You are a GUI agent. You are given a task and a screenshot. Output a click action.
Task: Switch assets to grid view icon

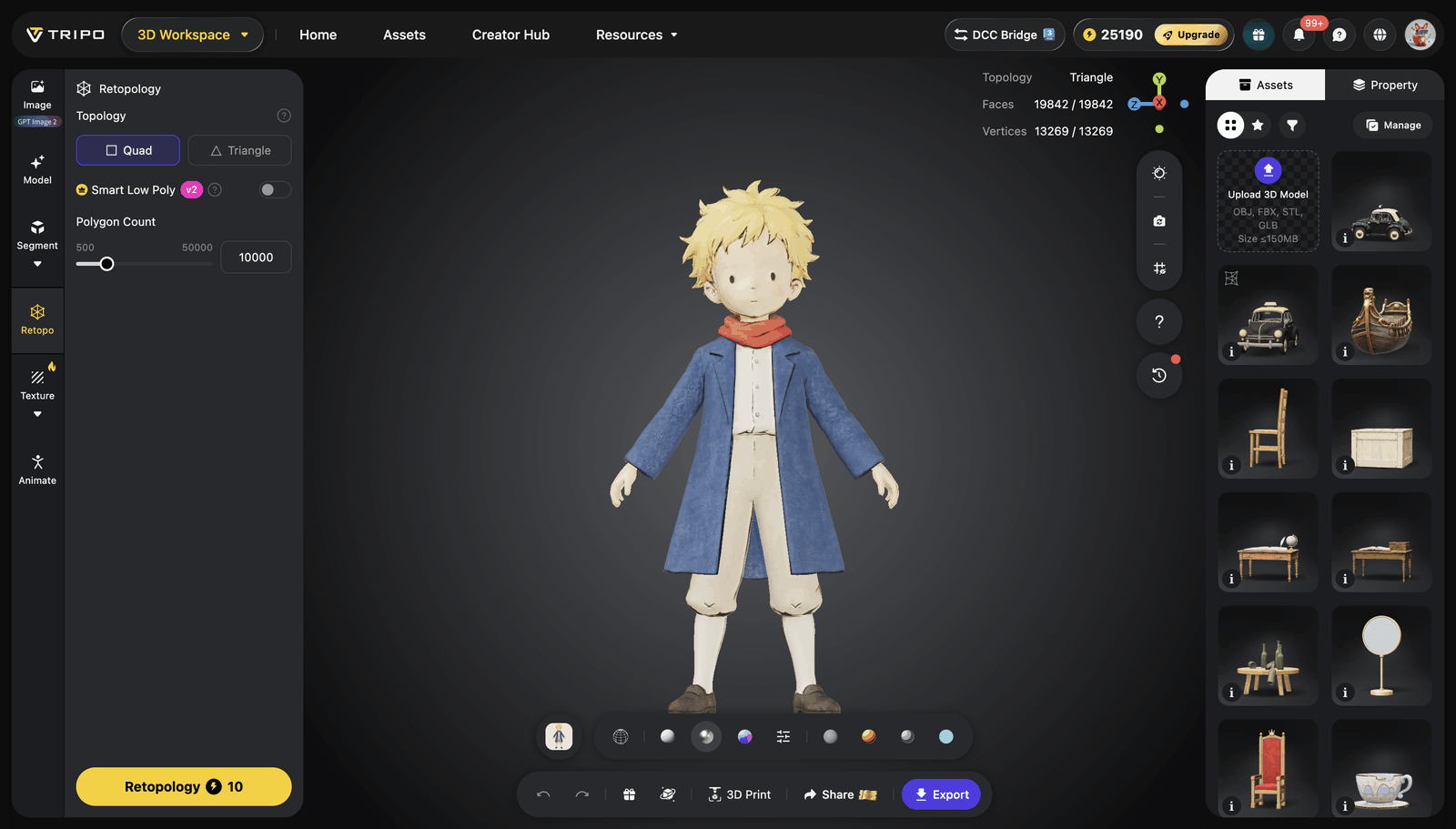click(x=1230, y=126)
